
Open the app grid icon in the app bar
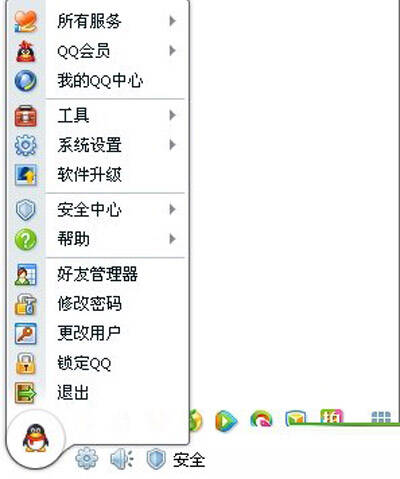[x=381, y=417]
